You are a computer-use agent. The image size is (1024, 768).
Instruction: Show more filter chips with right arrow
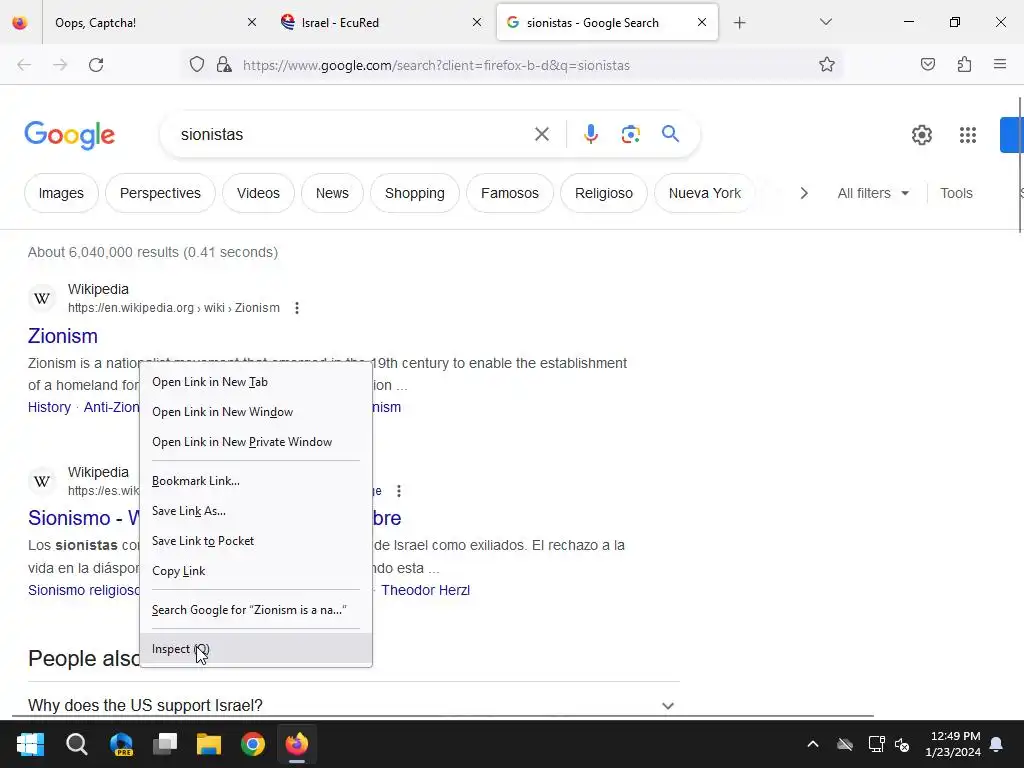[804, 193]
